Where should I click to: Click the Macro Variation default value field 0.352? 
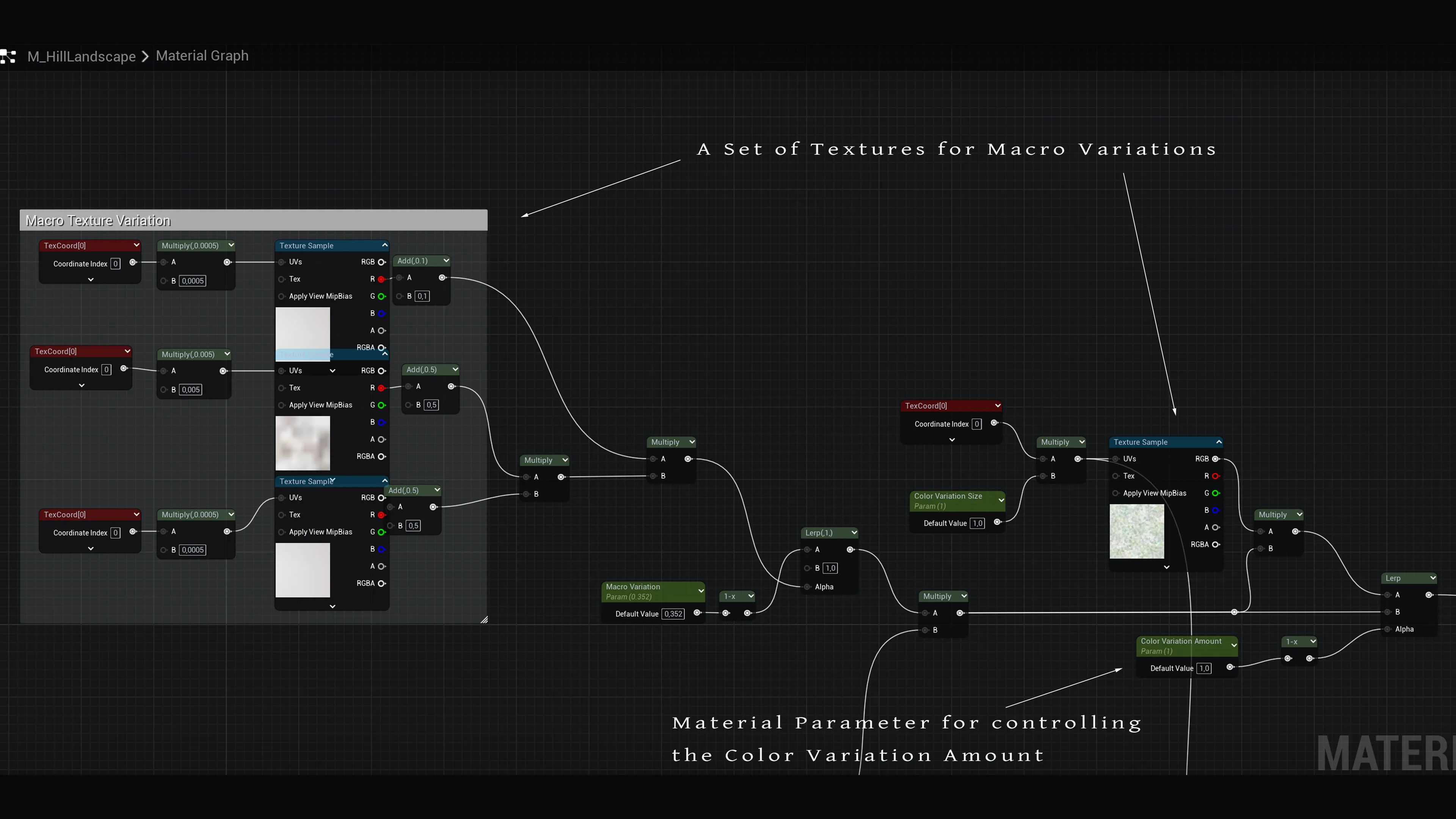point(673,614)
